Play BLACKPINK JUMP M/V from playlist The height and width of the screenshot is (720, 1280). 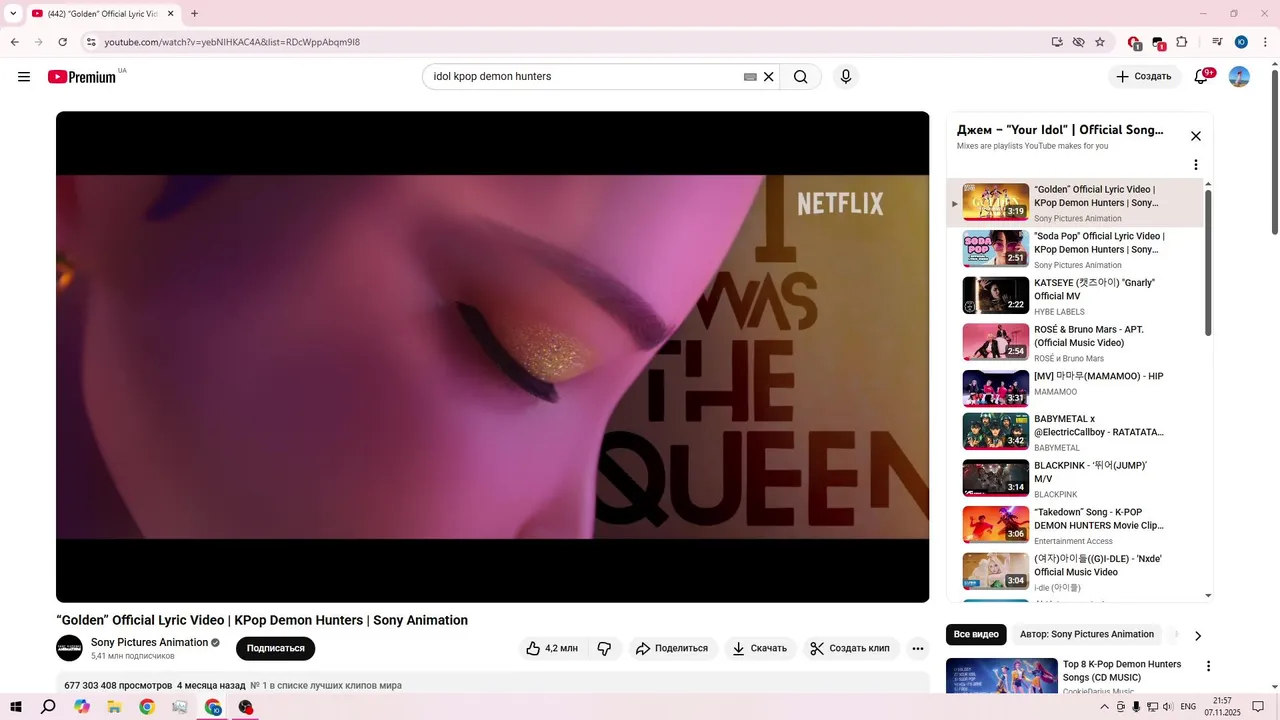1075,479
